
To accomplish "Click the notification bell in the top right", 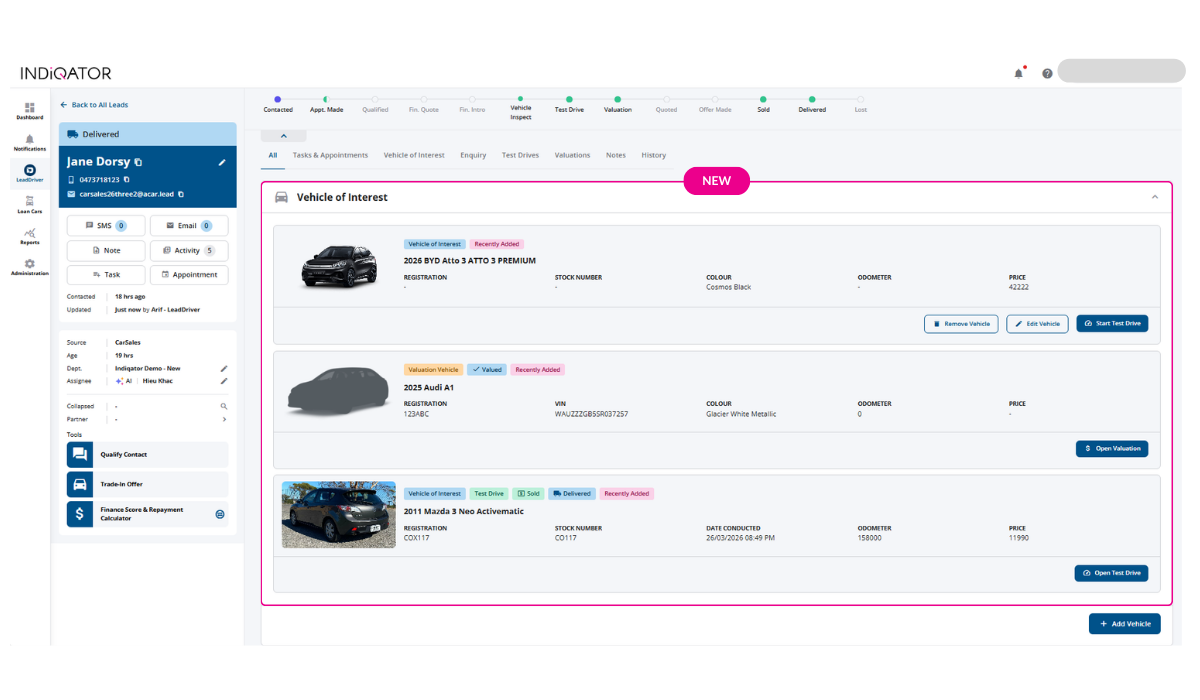I will [1018, 72].
